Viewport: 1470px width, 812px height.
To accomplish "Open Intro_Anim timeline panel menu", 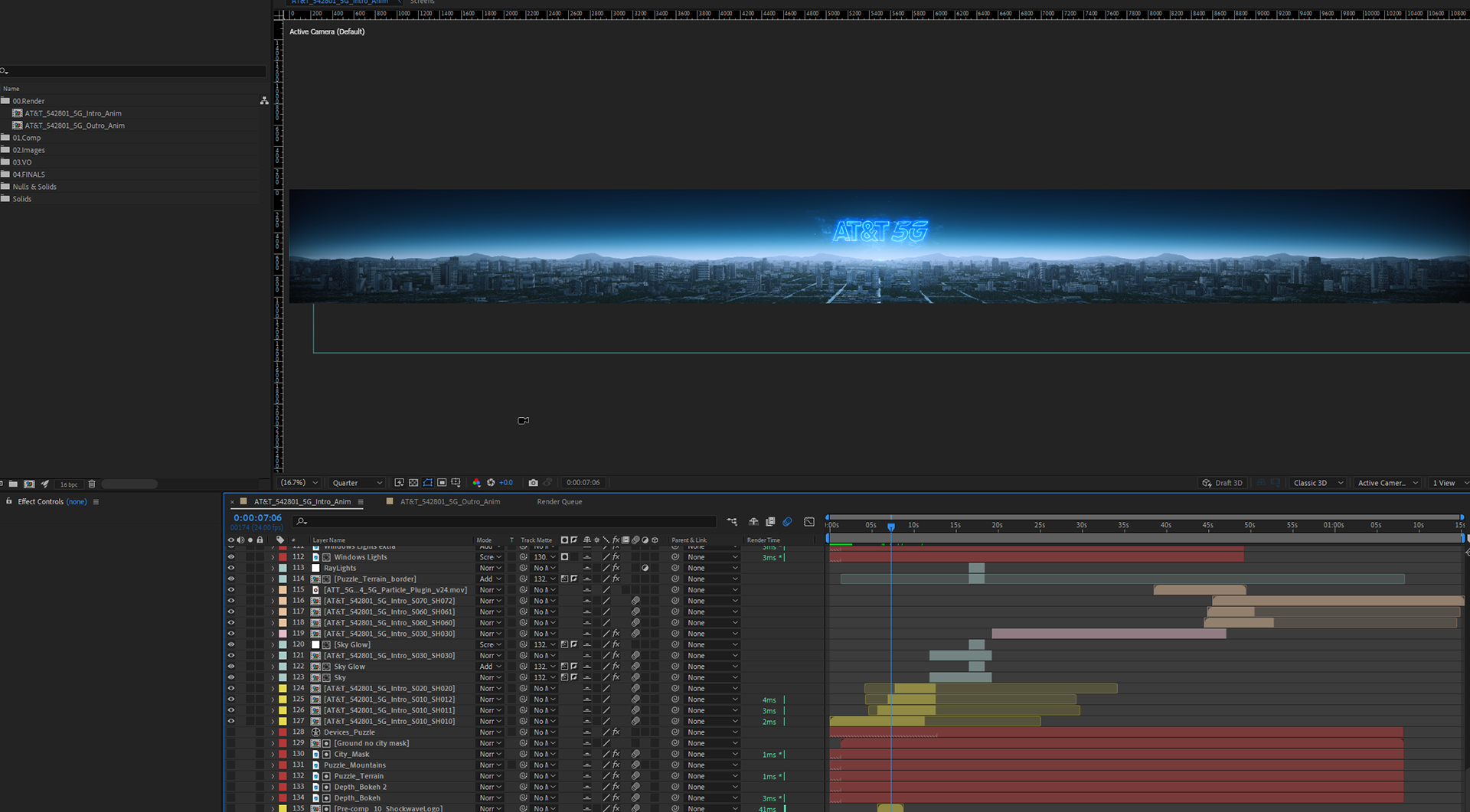I will [x=361, y=502].
